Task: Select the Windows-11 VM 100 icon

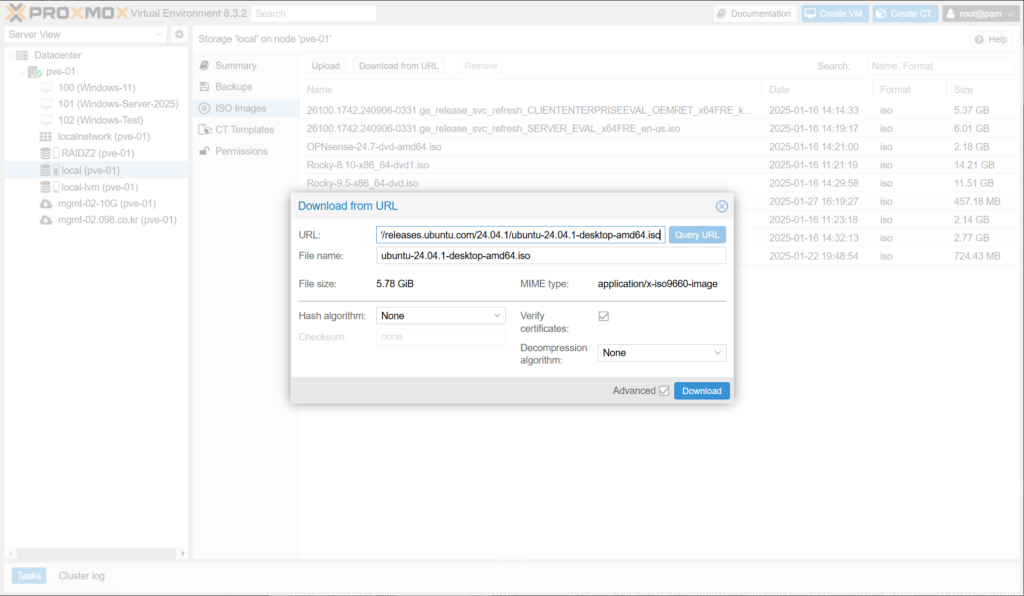Action: click(46, 88)
